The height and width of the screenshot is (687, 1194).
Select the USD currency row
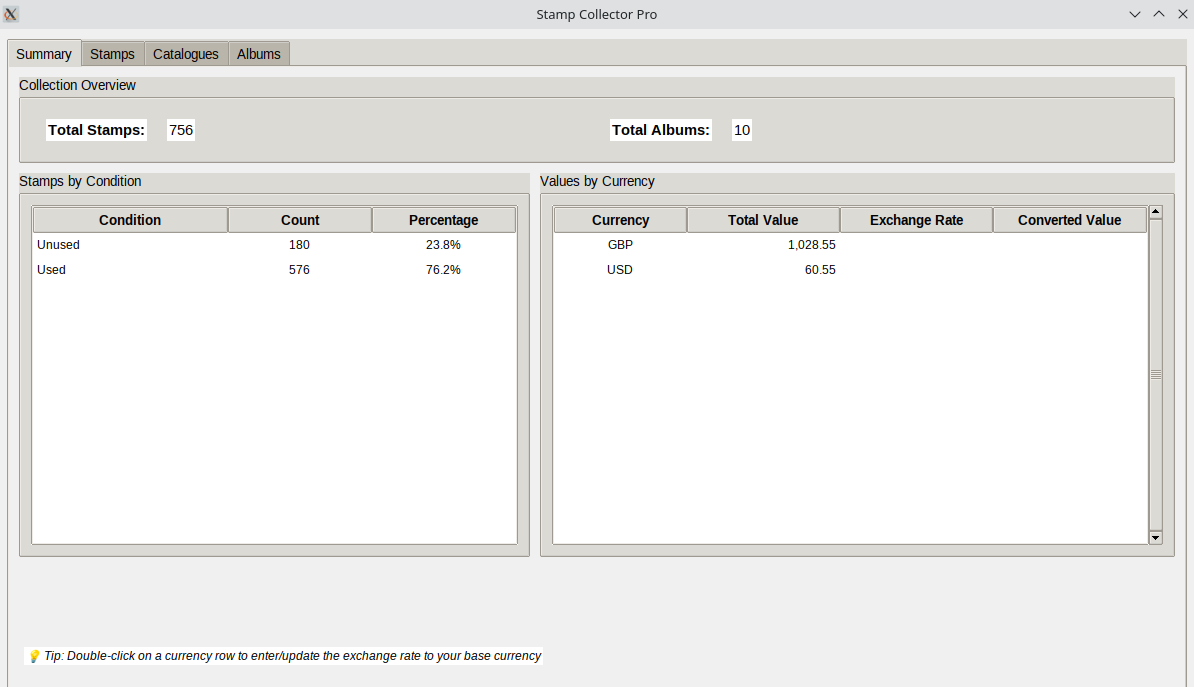[x=620, y=270]
